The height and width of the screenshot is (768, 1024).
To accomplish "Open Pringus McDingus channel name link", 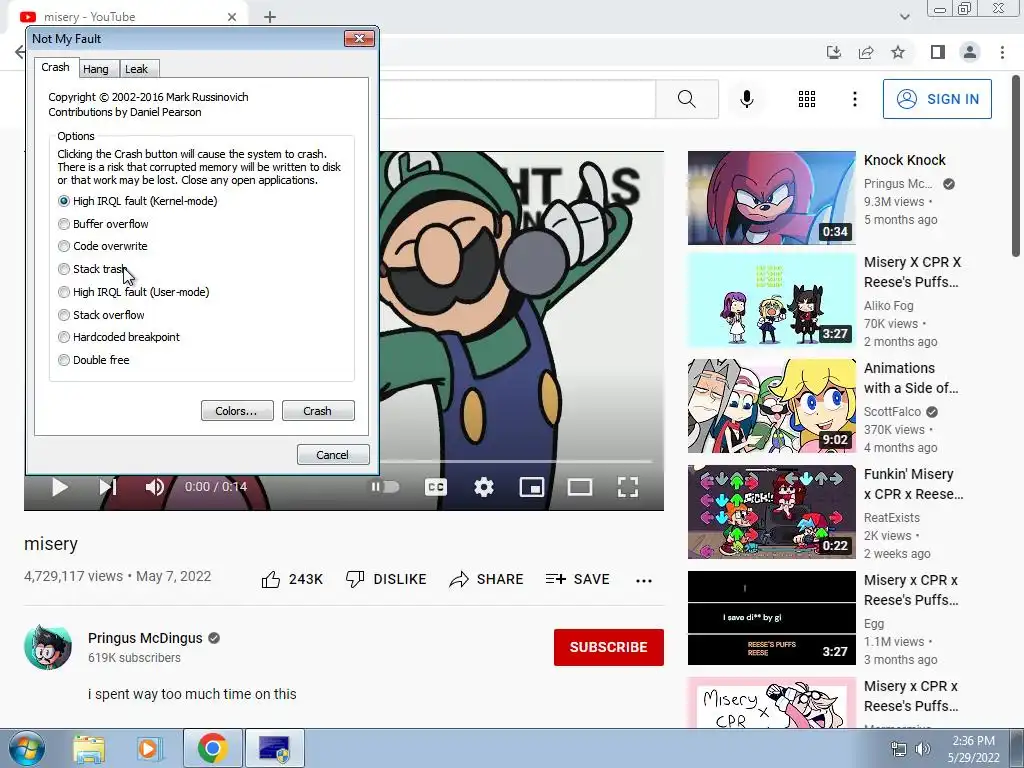I will (x=145, y=638).
